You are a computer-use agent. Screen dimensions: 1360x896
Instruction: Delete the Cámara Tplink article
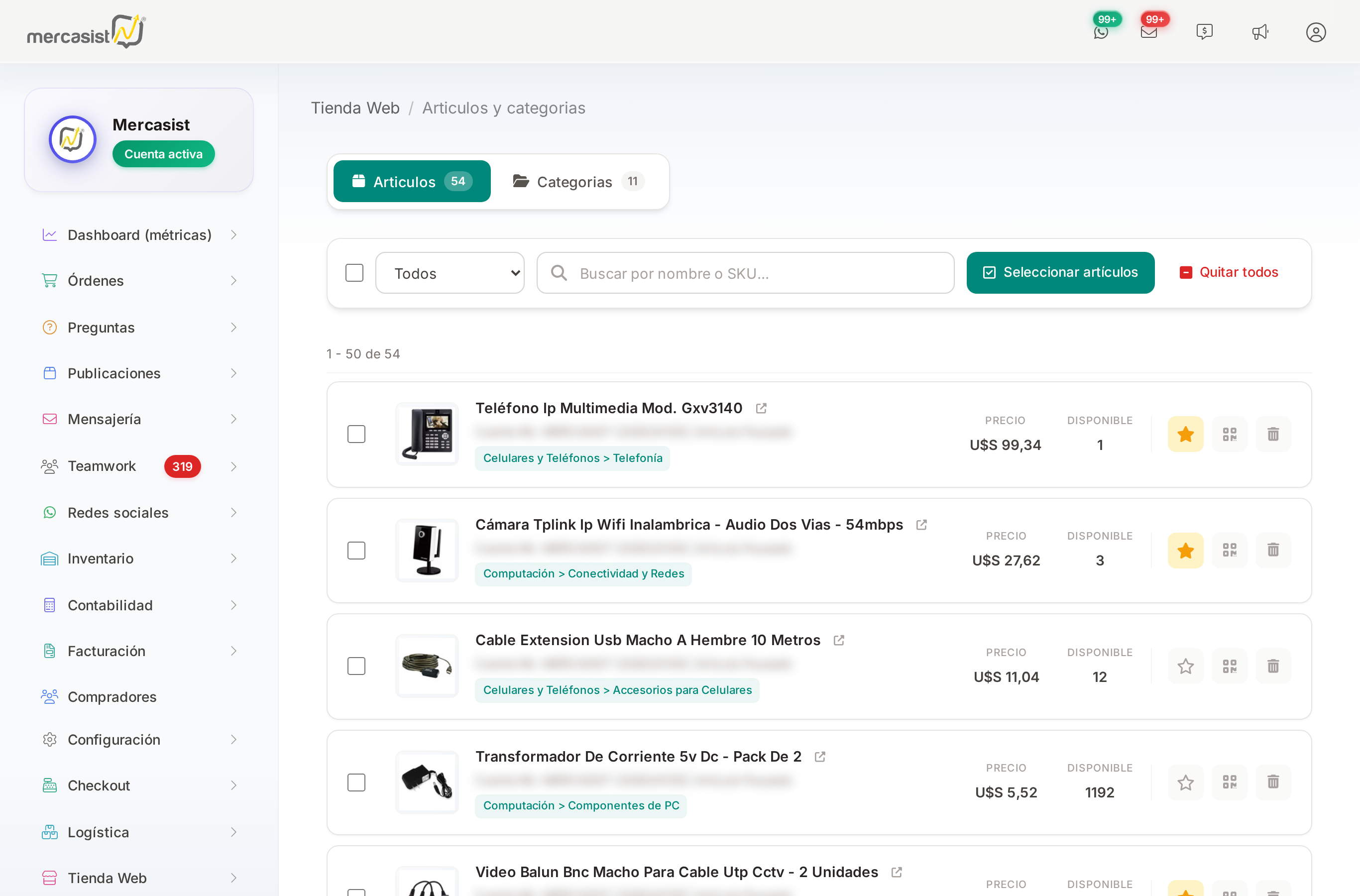click(x=1272, y=550)
